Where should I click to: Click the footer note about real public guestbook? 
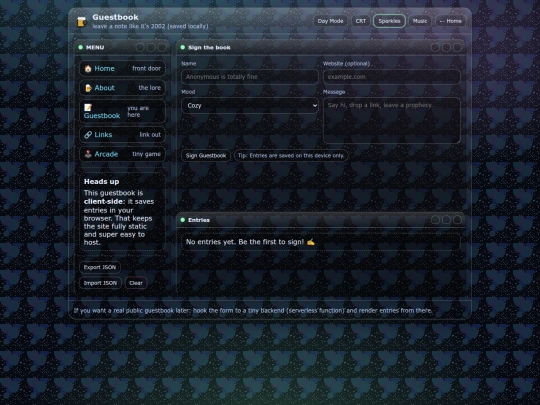(253, 311)
